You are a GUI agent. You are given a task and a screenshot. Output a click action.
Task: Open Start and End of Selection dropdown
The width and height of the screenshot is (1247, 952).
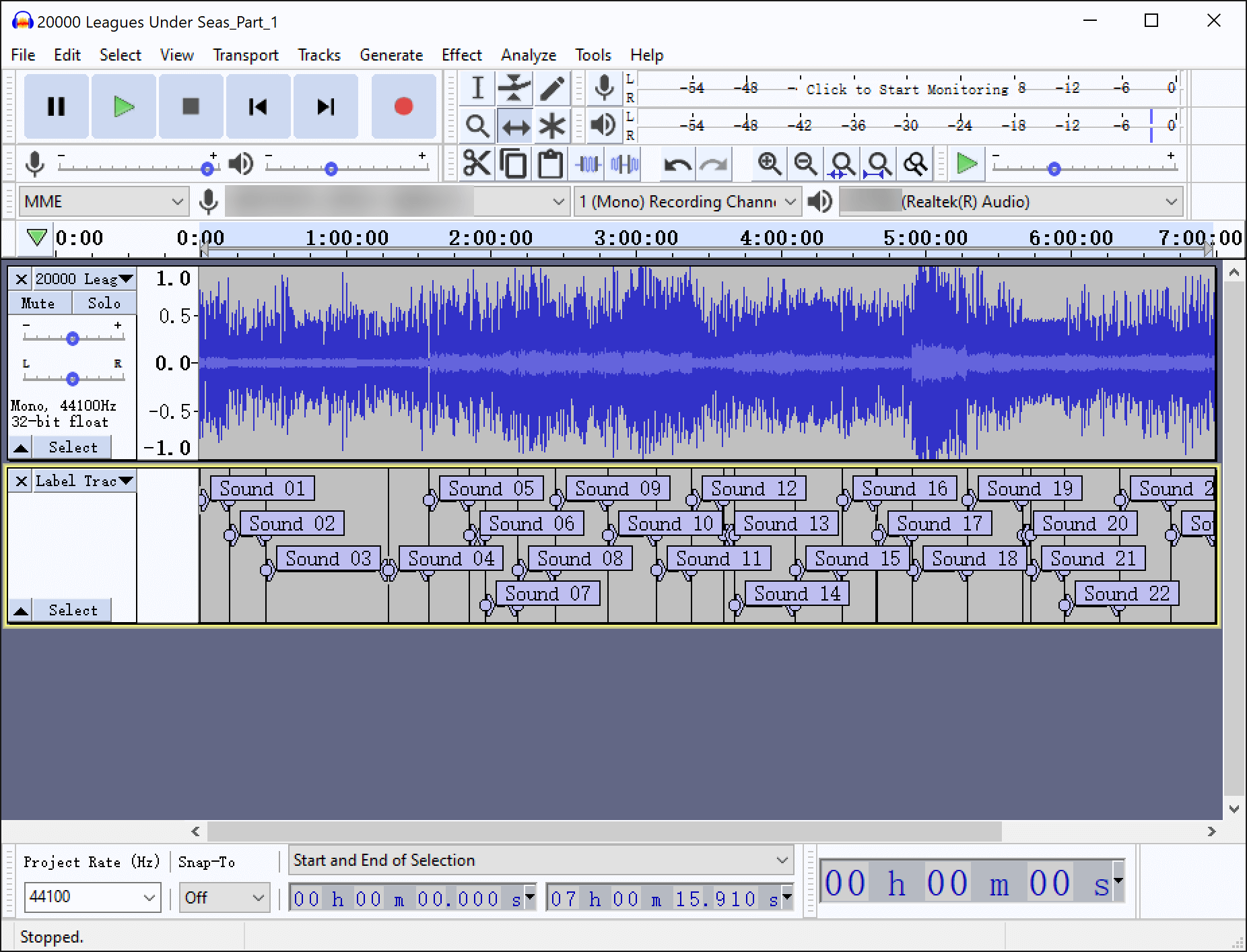point(541,860)
